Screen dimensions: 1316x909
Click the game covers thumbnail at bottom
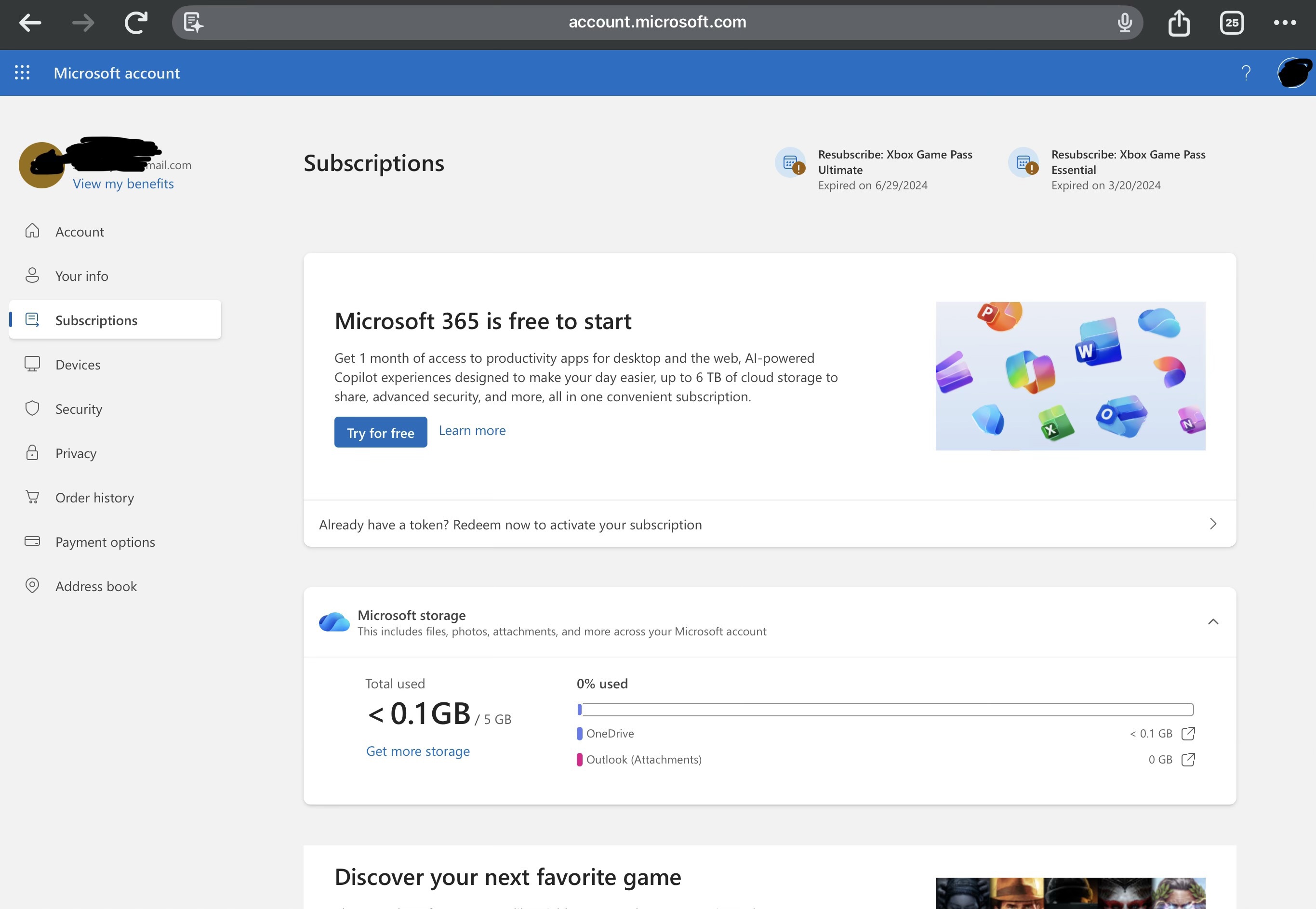click(x=1070, y=893)
